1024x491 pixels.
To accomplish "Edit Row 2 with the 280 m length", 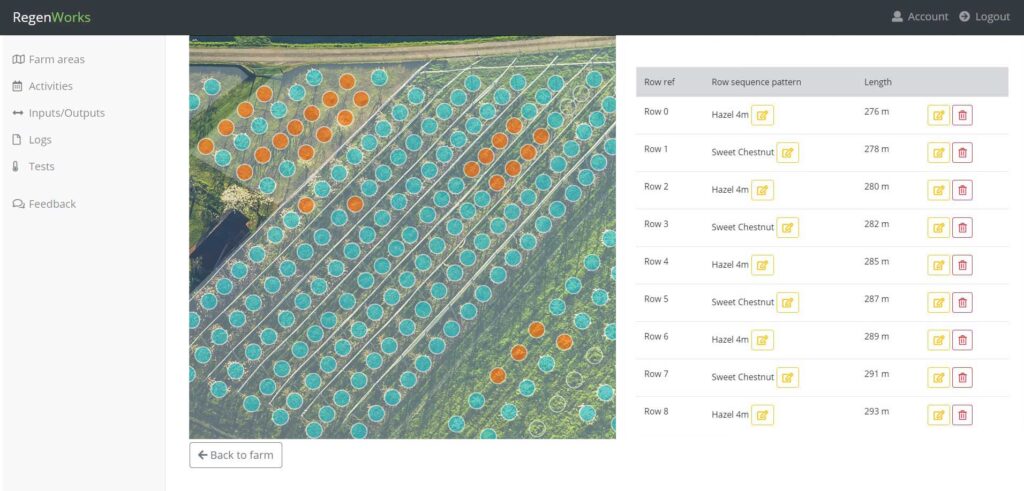I will [938, 190].
